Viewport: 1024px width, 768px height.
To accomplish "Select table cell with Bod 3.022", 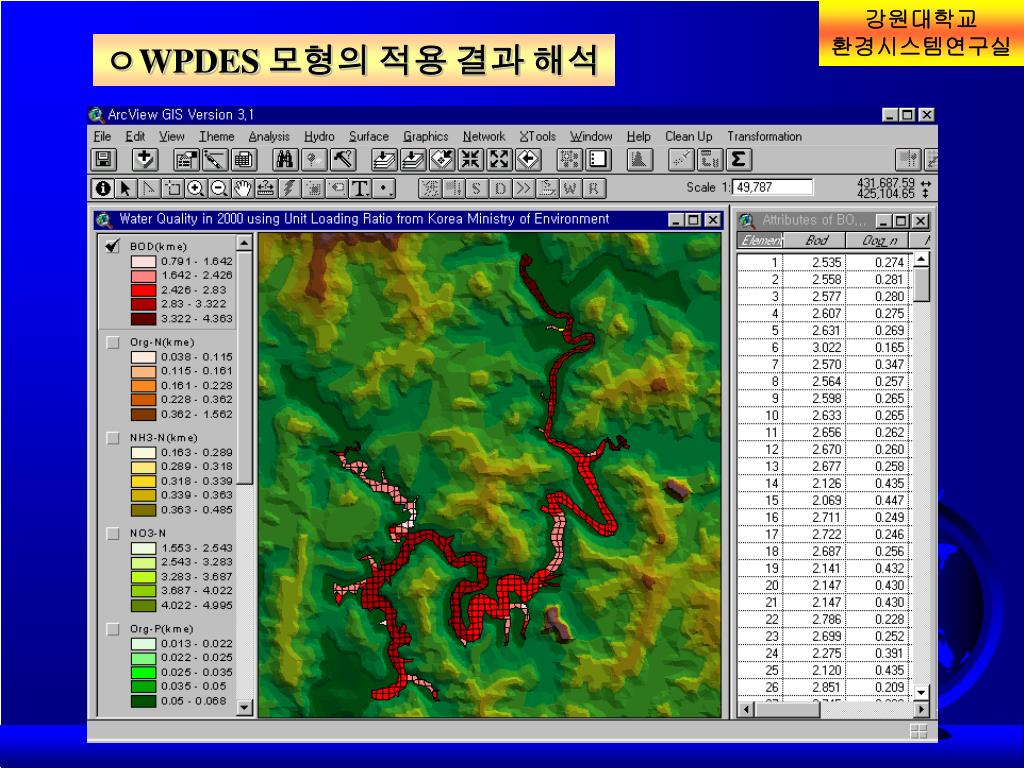I will (814, 347).
